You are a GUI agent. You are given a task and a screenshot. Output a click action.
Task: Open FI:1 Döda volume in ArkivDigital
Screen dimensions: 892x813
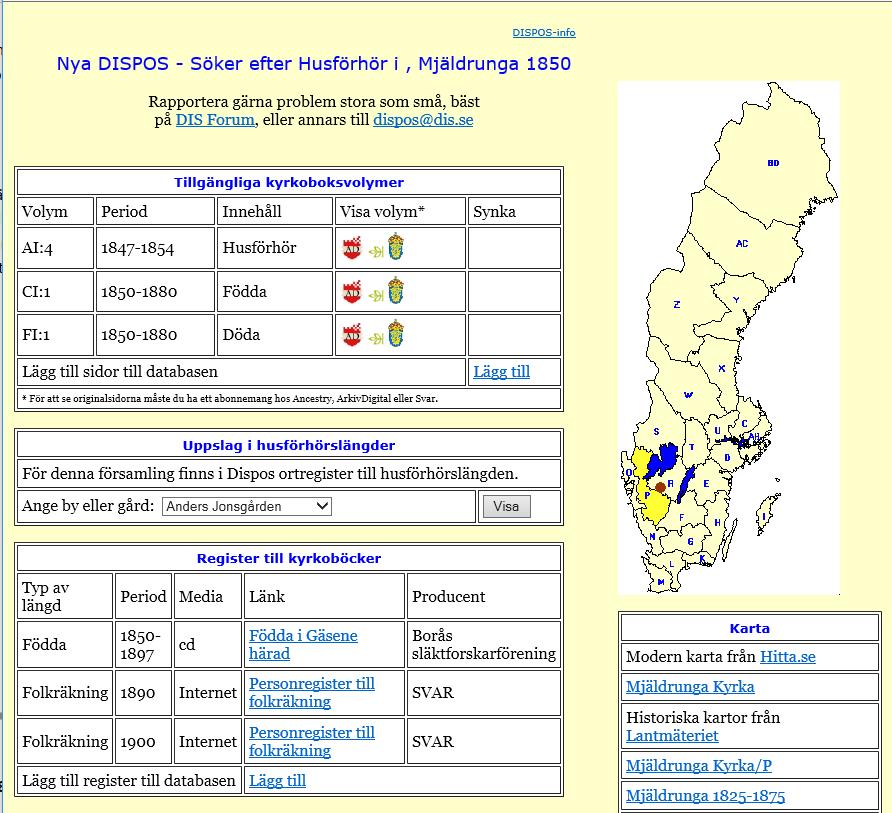352,335
